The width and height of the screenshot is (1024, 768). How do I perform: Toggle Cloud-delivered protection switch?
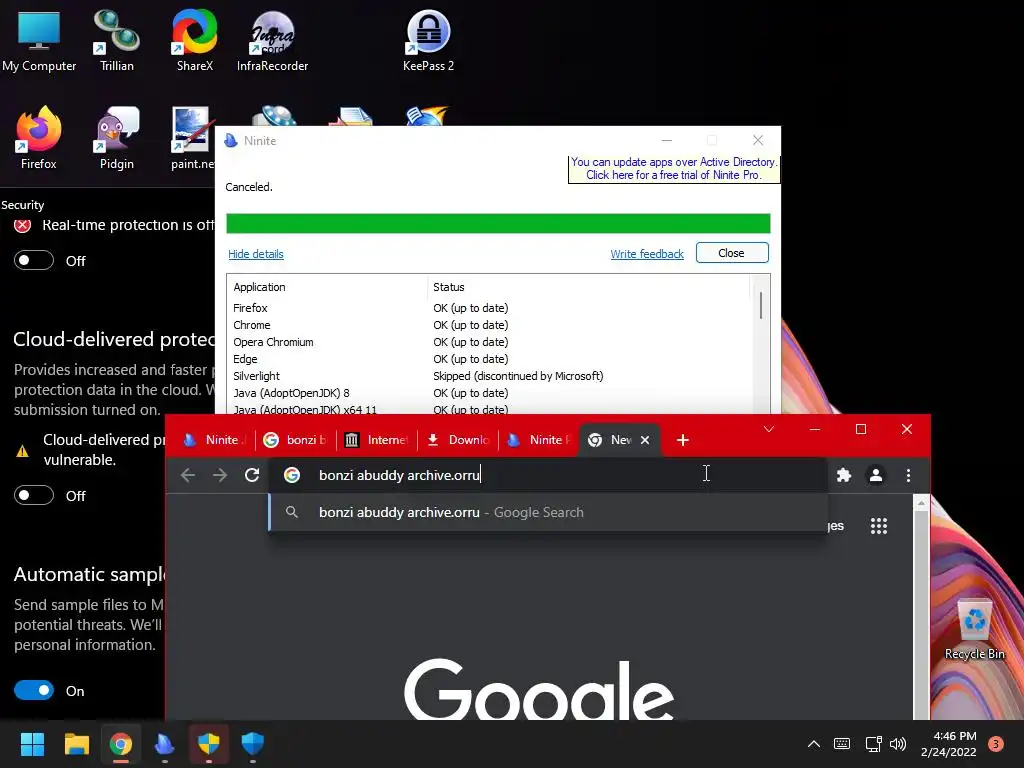pyautogui.click(x=34, y=496)
